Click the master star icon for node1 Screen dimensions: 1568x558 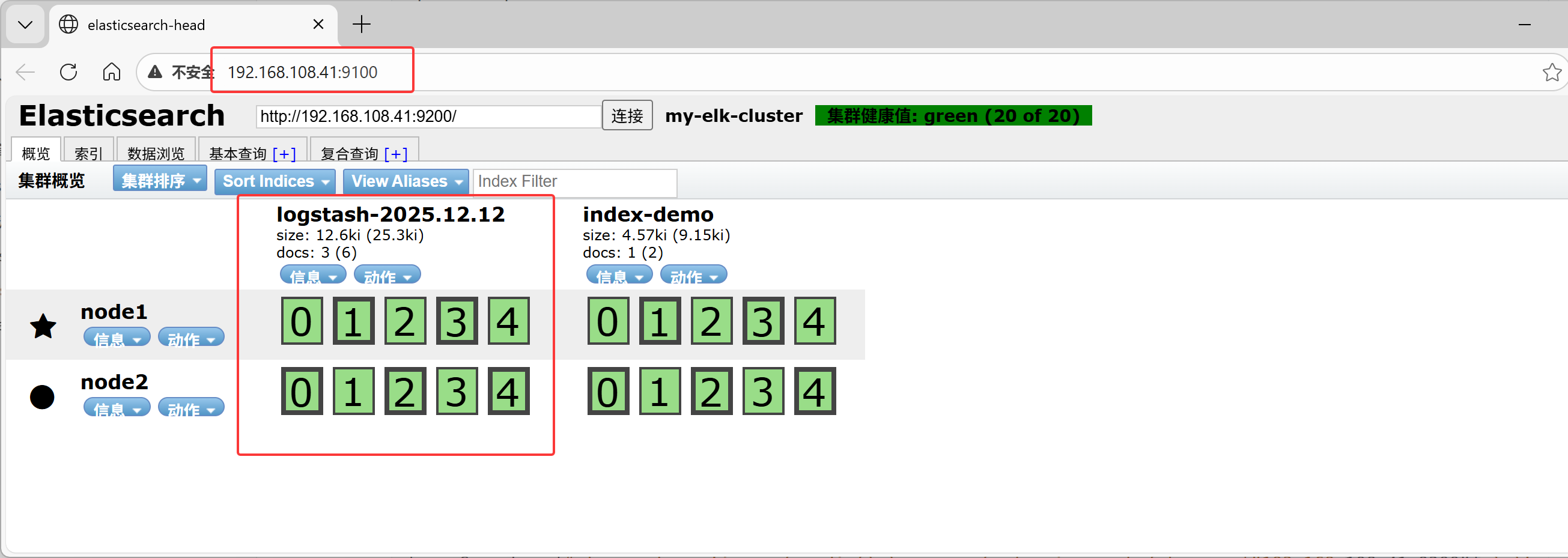click(43, 326)
